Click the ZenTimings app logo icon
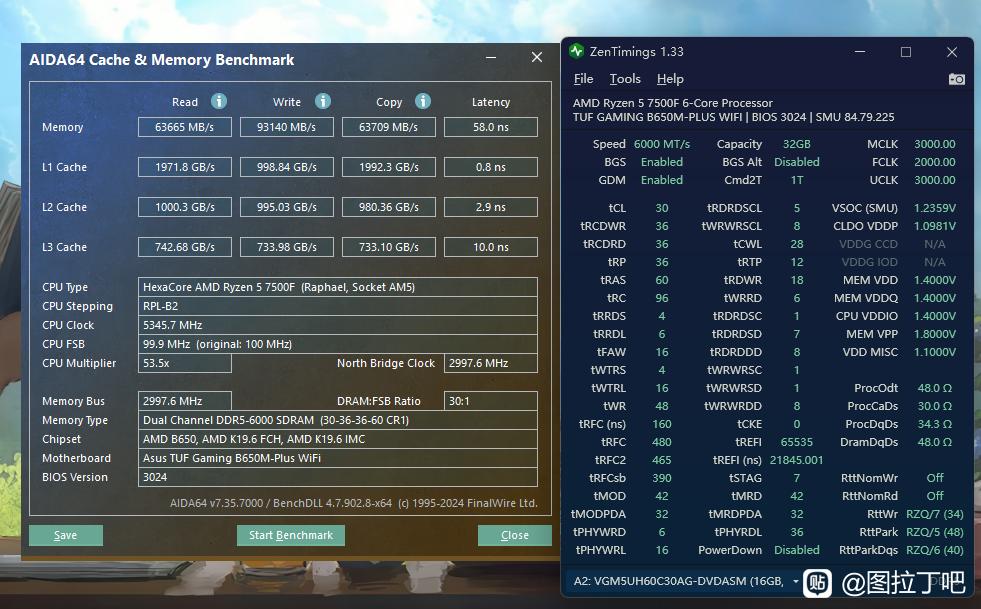Image resolution: width=981 pixels, height=609 pixels. (576, 51)
